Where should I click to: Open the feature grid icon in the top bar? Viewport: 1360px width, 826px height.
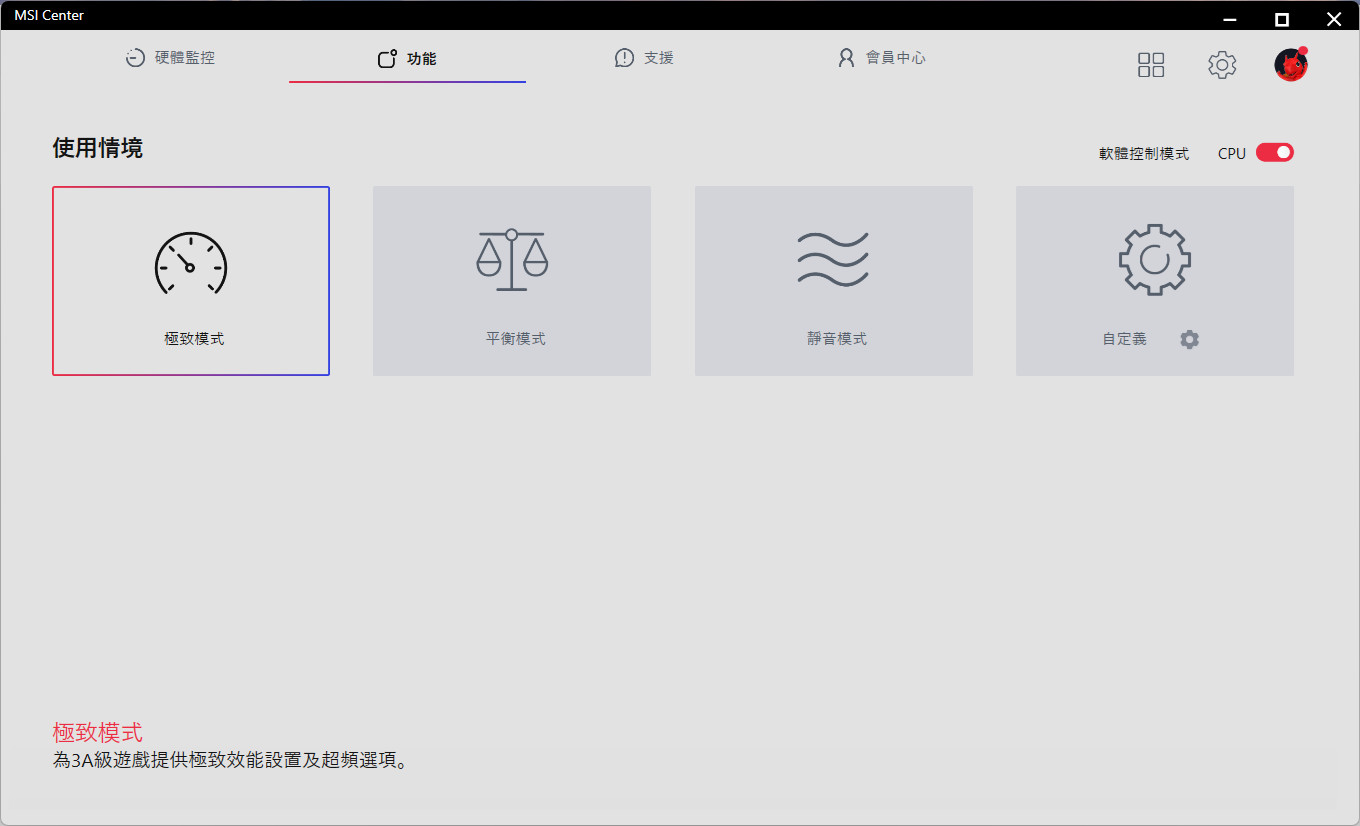pyautogui.click(x=1151, y=65)
